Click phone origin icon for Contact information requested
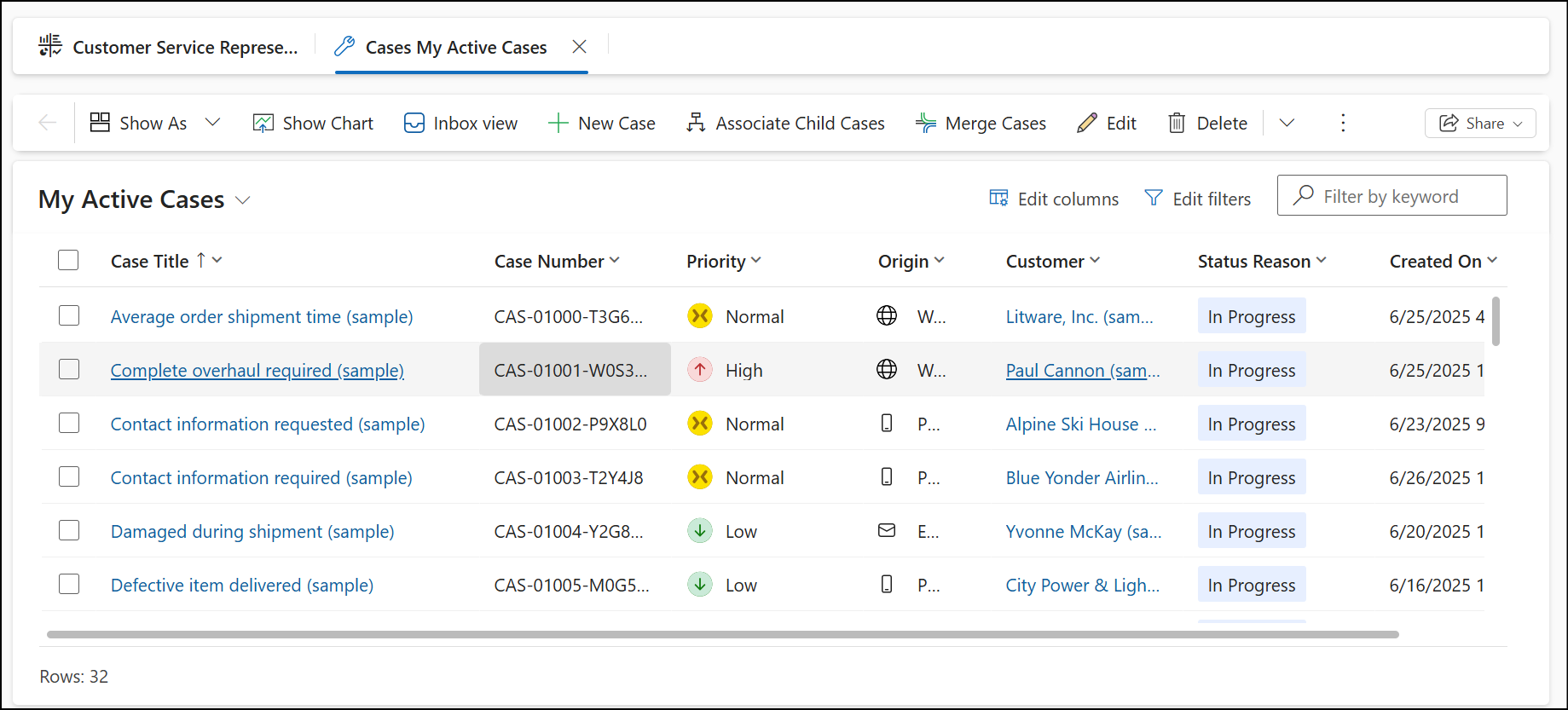The image size is (1568, 710). click(887, 423)
